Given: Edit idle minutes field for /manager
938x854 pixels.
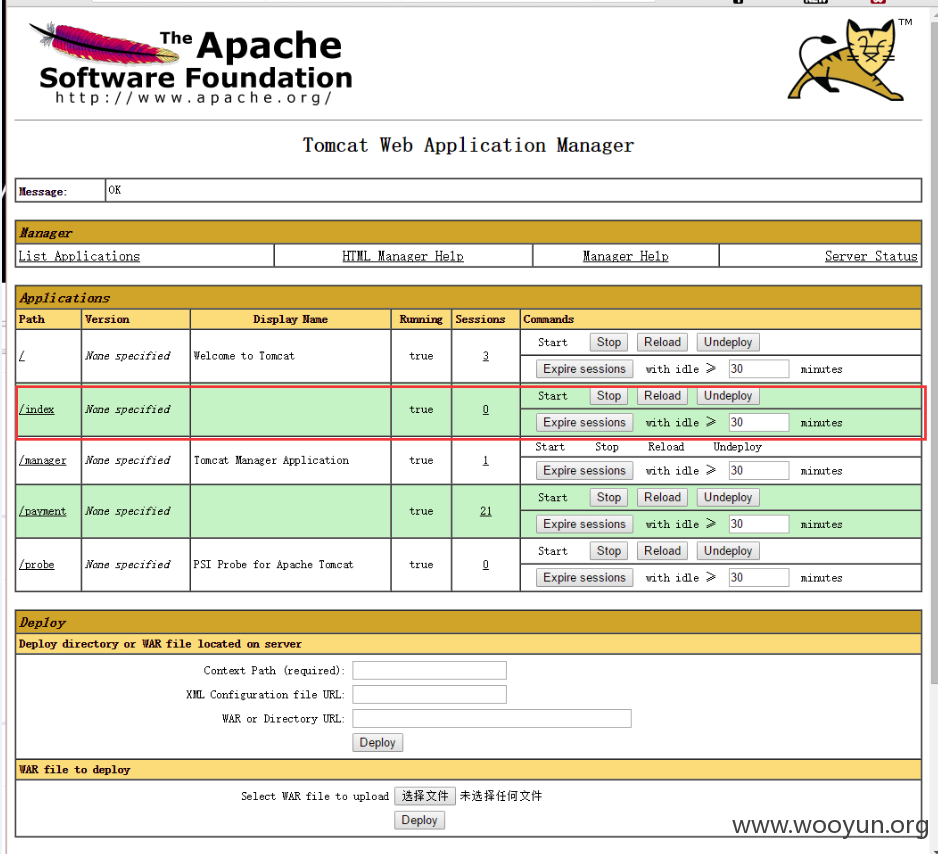Looking at the screenshot, I should (x=759, y=471).
